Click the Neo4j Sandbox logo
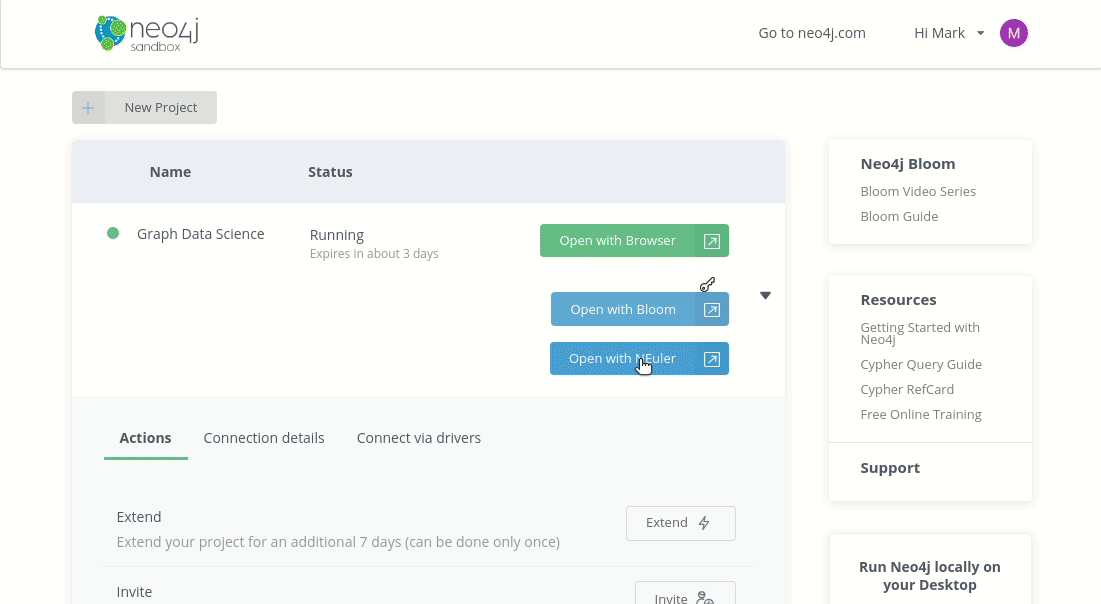The image size is (1101, 604). click(145, 33)
